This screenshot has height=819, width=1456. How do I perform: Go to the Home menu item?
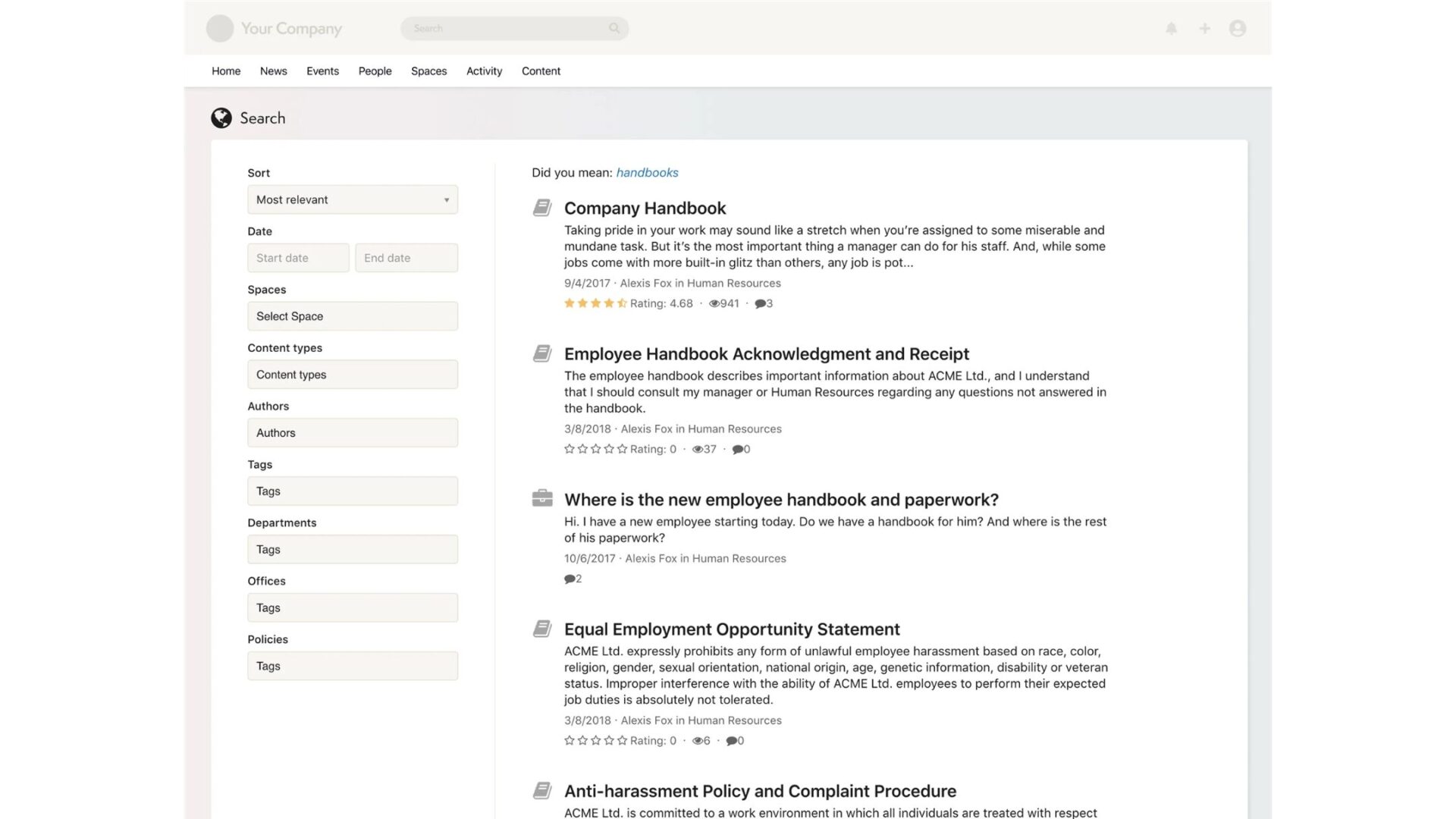226,71
